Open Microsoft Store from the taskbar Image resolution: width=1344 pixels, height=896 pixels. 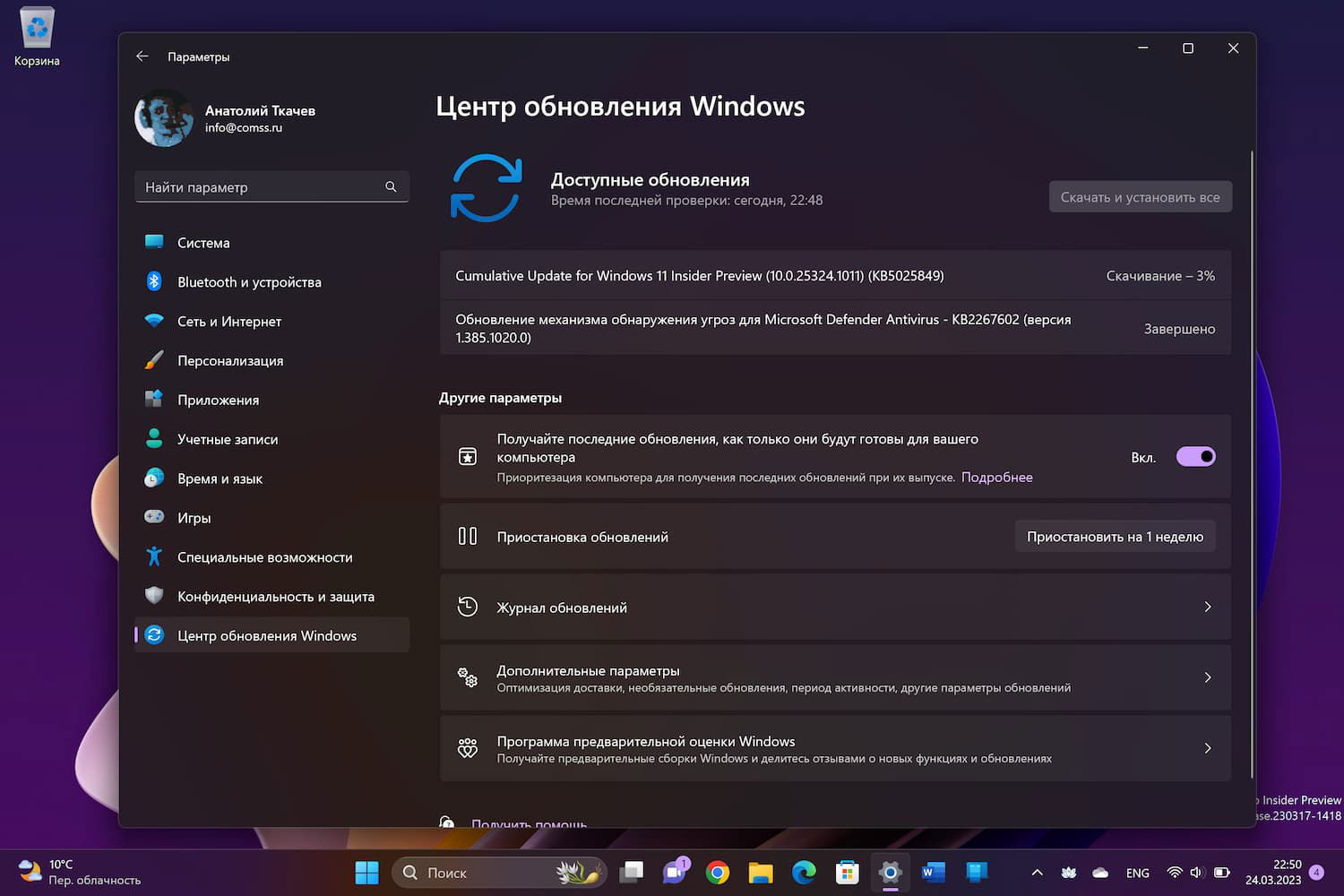click(847, 873)
